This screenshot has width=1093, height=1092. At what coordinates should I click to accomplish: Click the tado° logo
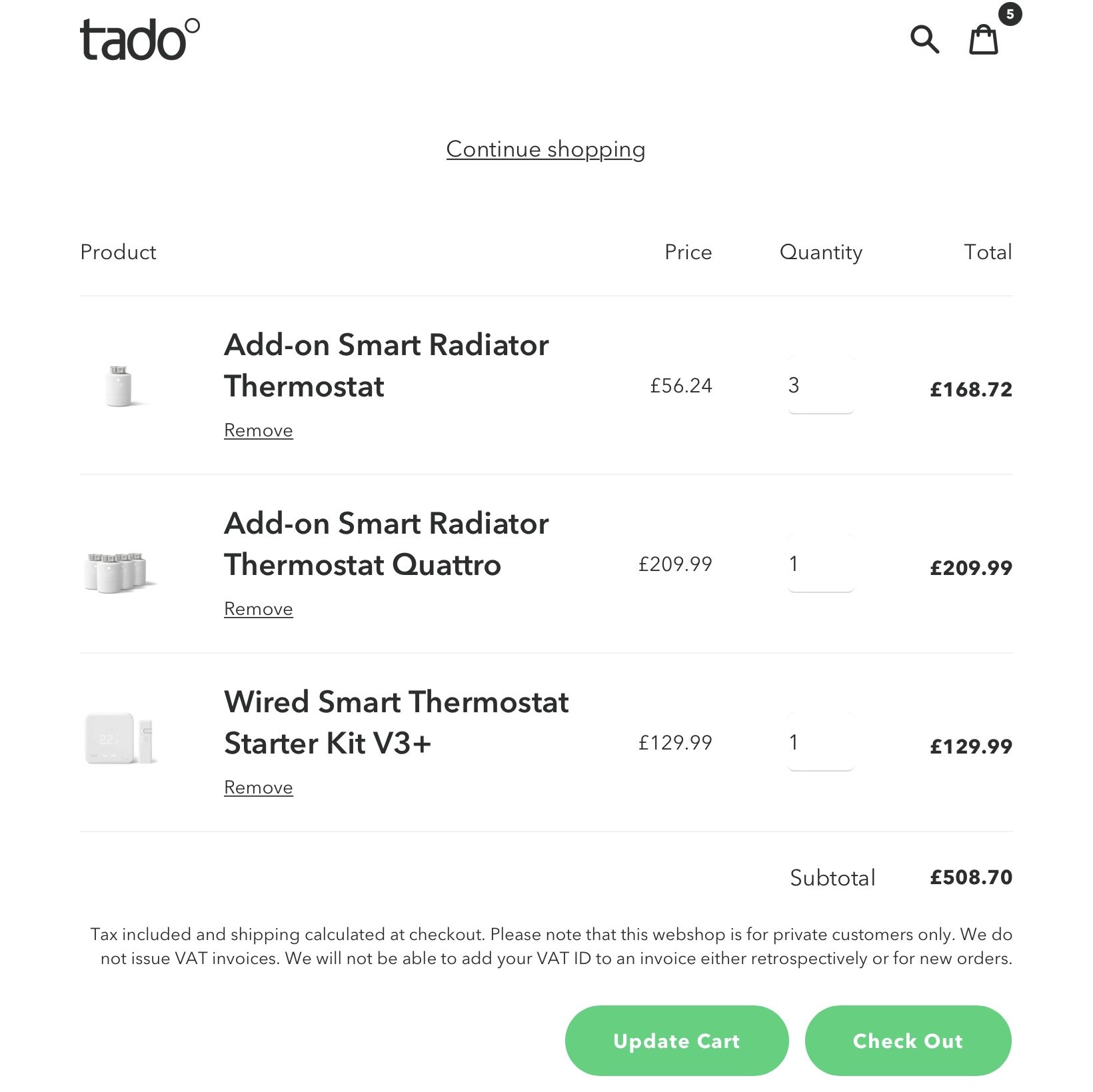[140, 39]
